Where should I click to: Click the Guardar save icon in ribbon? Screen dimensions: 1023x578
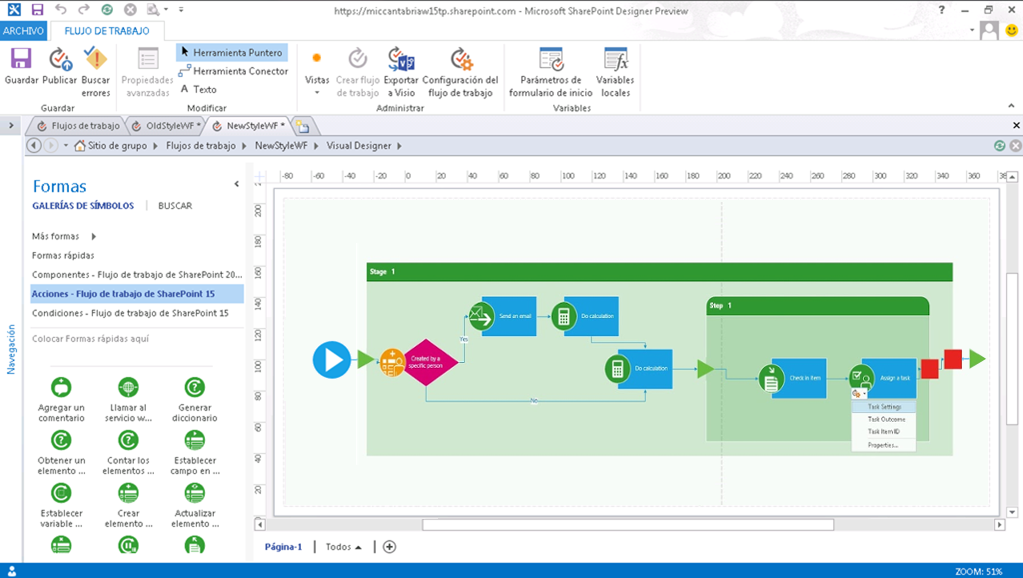click(x=21, y=59)
